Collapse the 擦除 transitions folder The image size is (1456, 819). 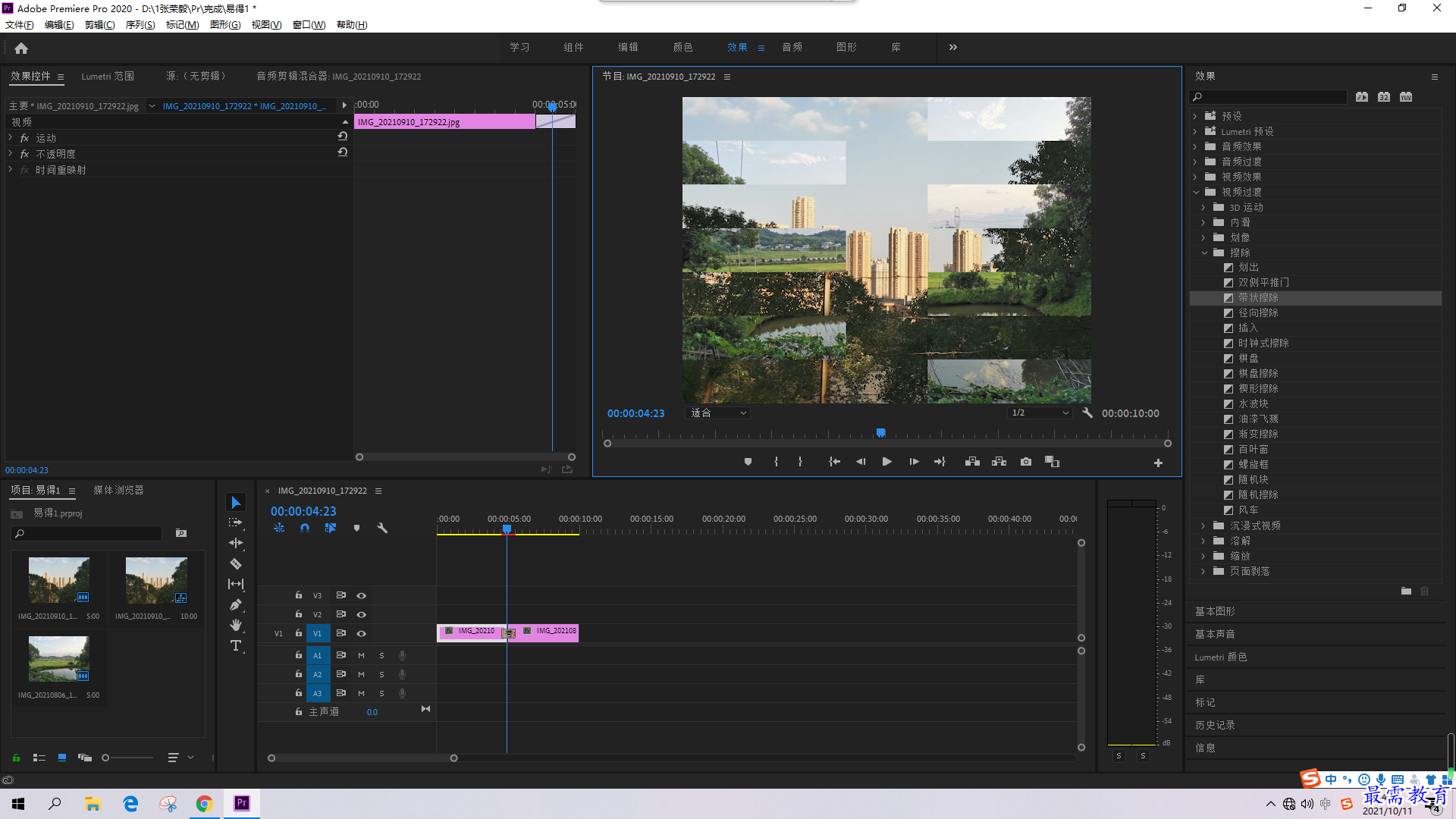click(1204, 253)
